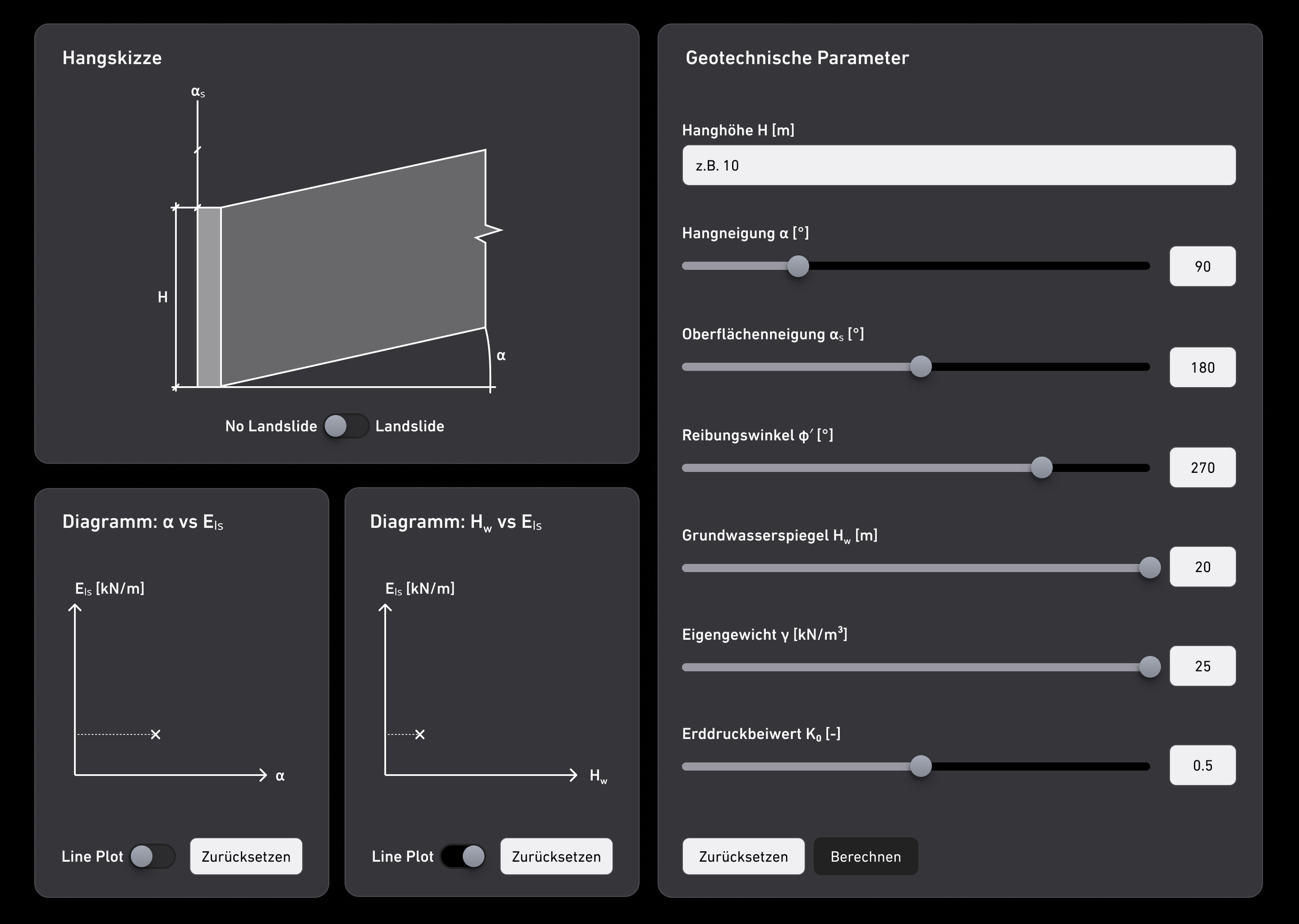The width and height of the screenshot is (1299, 924).
Task: Click the Reibungswinkel value box showing 270
Action: click(1202, 468)
